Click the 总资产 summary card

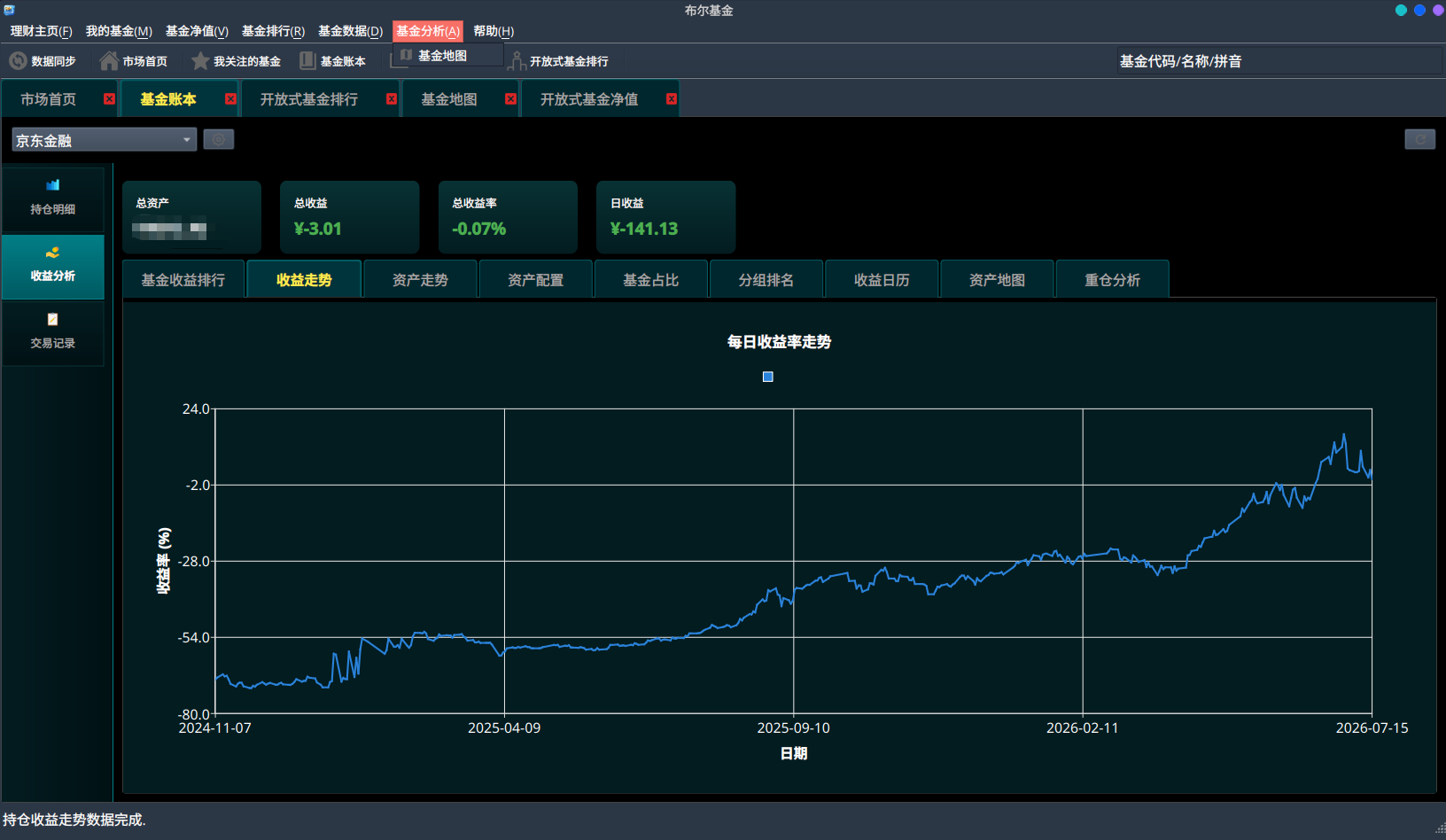(191, 217)
